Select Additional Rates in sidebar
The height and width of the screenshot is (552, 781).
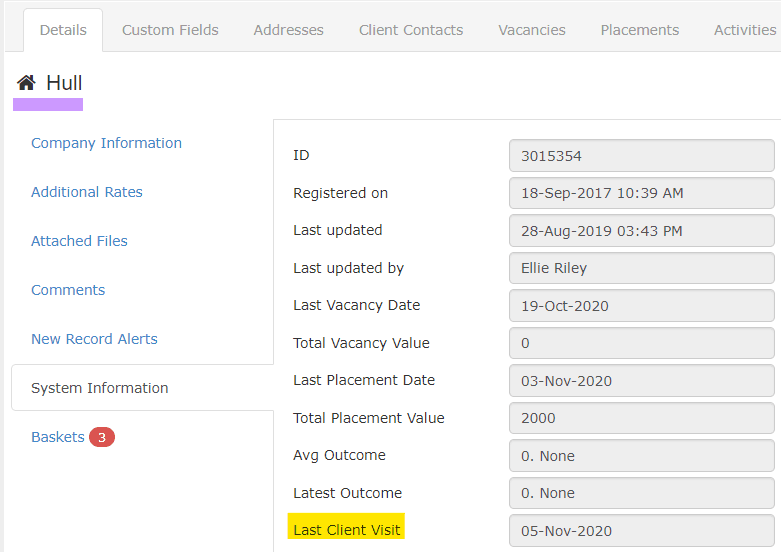(x=87, y=192)
